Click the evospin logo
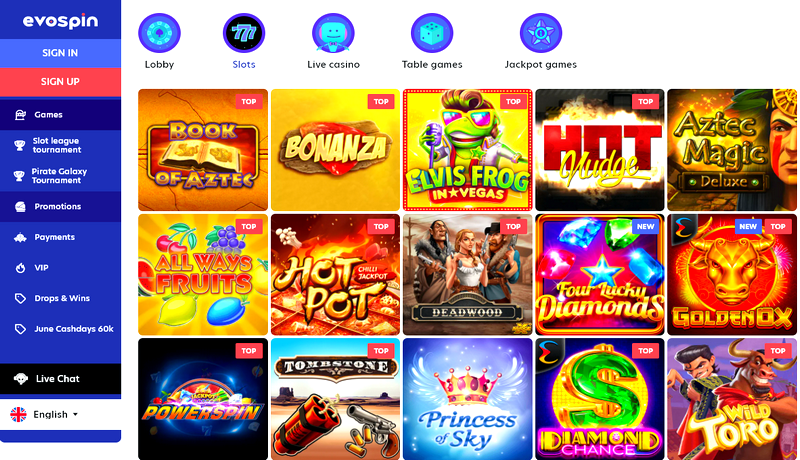 pos(60,21)
